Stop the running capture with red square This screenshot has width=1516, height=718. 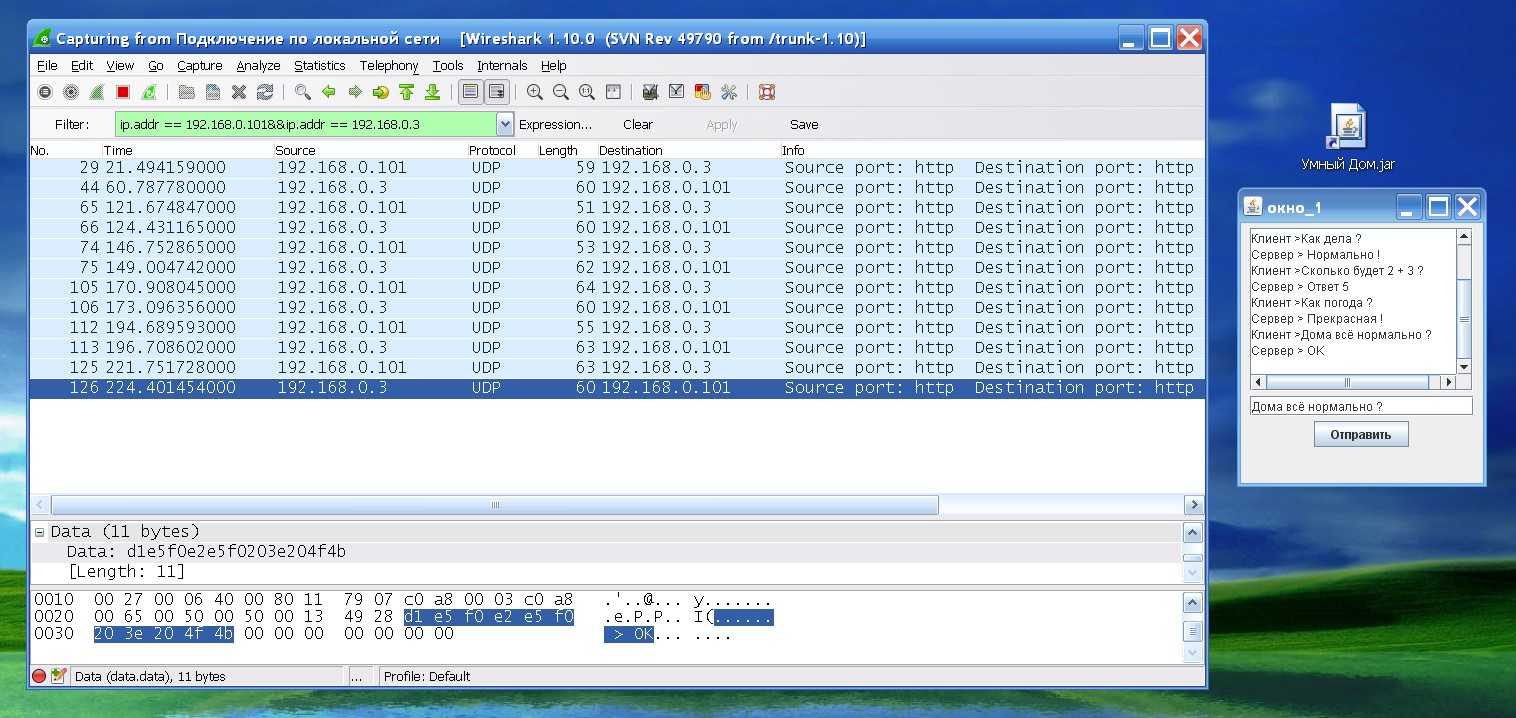click(123, 92)
